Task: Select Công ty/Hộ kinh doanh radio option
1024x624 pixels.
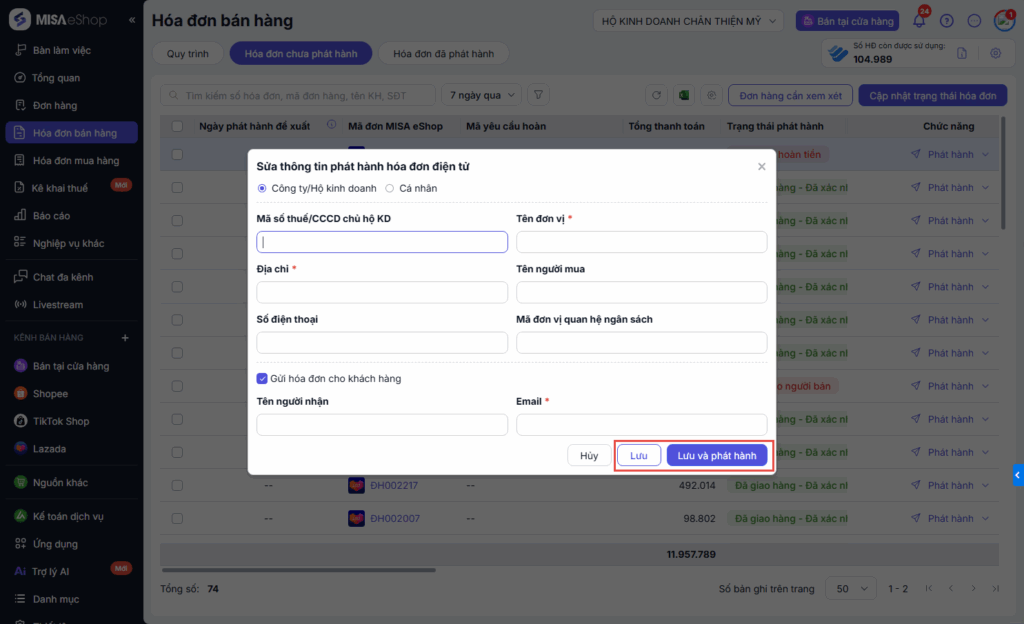Action: click(x=262, y=188)
